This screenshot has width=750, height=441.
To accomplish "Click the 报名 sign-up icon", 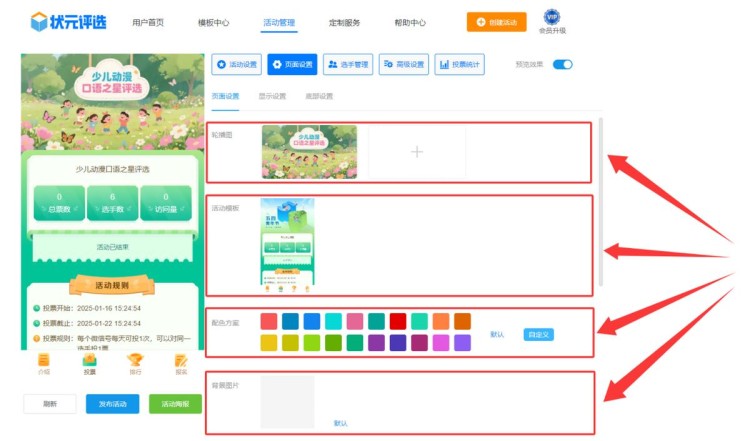I will pos(181,362).
